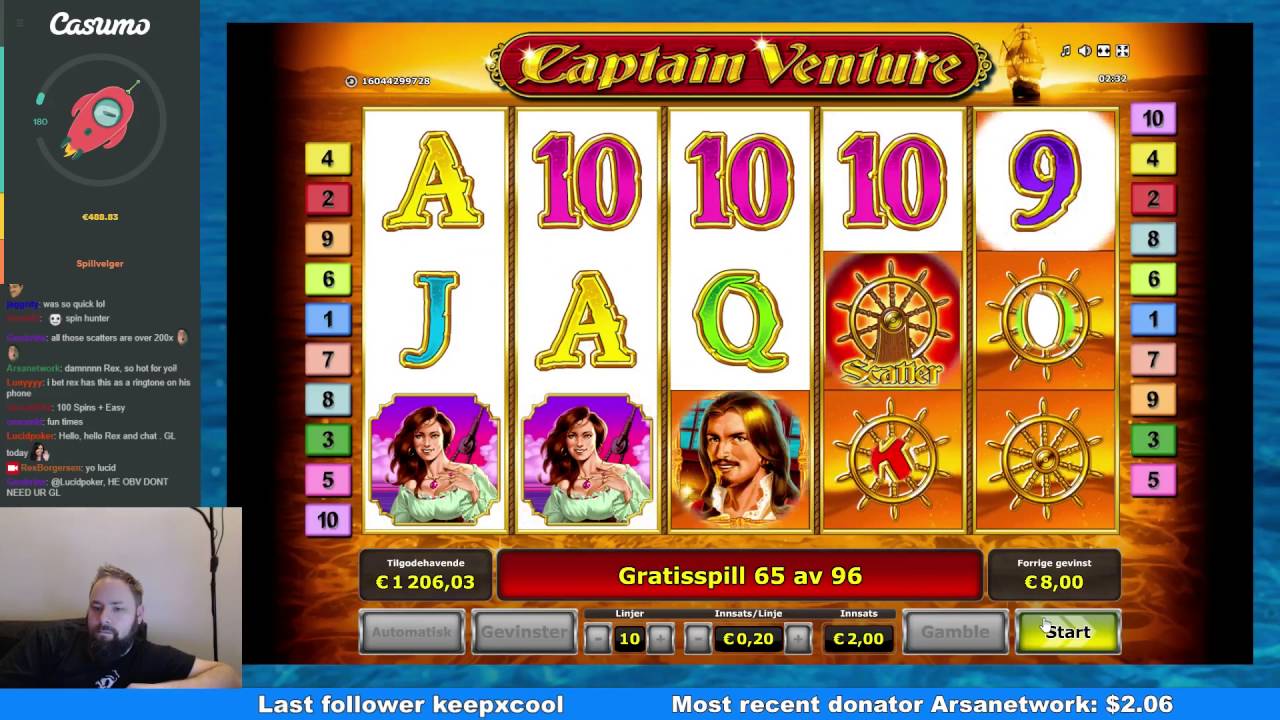Click the Casumo logo
The width and height of the screenshot is (1280, 720).
point(100,24)
